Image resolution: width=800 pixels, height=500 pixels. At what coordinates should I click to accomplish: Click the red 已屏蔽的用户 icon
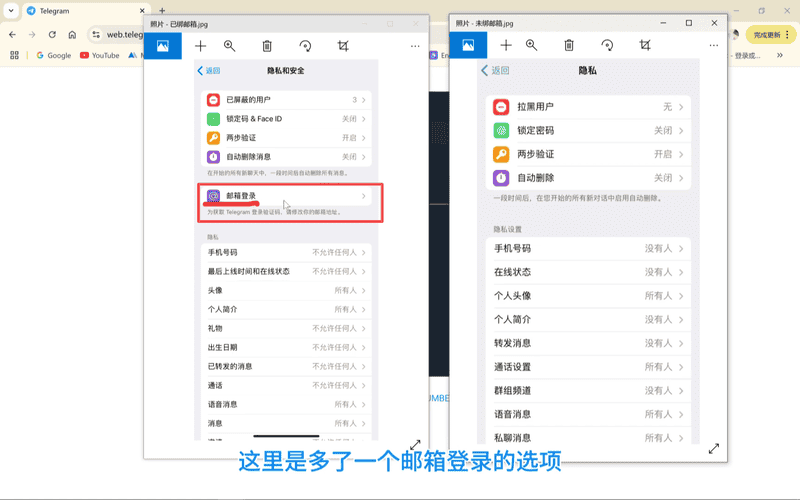213,99
